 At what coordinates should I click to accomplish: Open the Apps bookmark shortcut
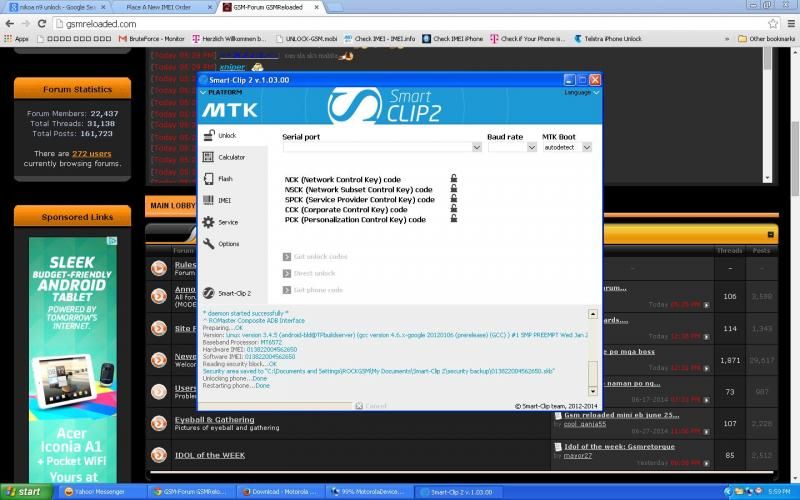click(x=16, y=39)
